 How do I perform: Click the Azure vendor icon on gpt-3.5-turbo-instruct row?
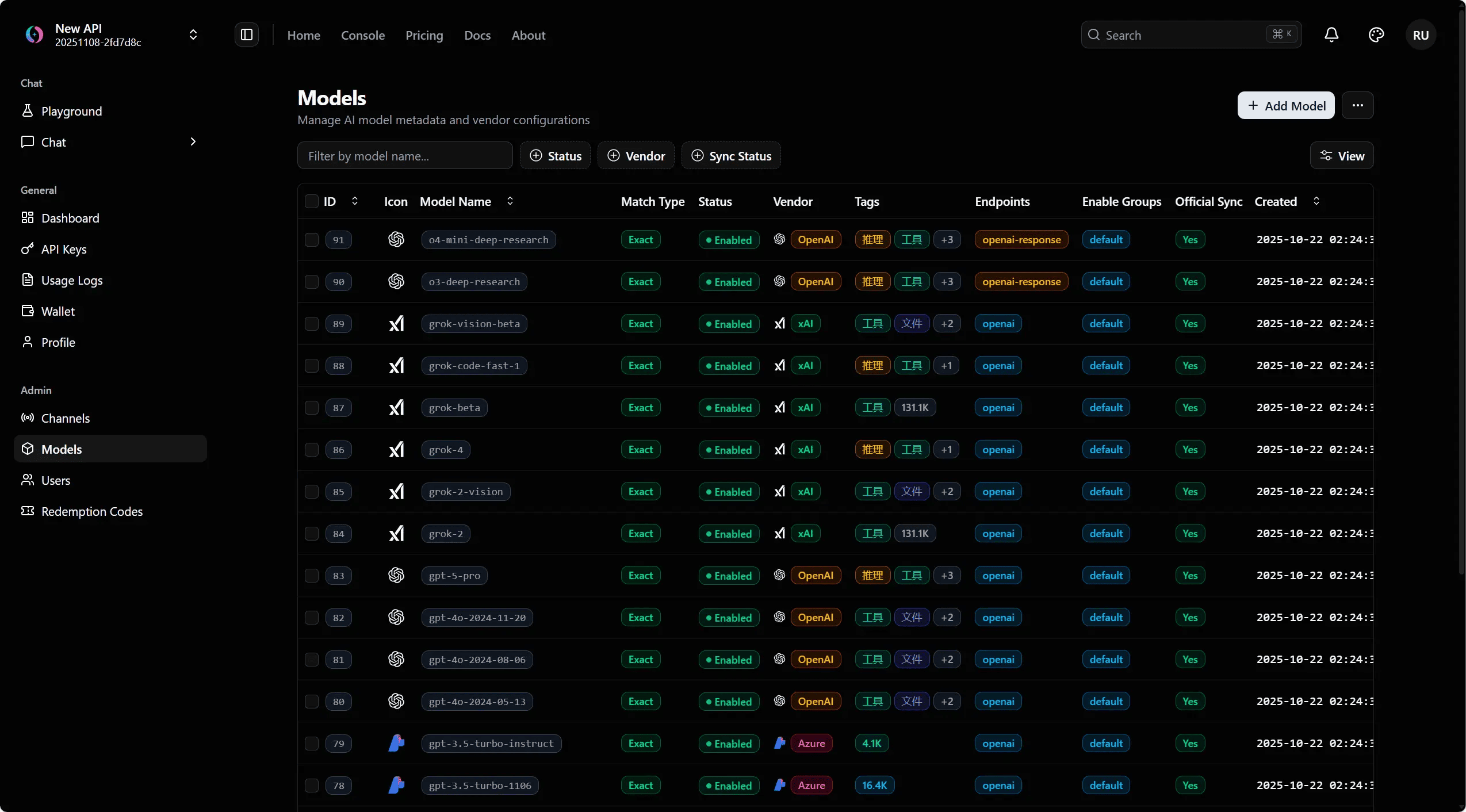point(779,743)
